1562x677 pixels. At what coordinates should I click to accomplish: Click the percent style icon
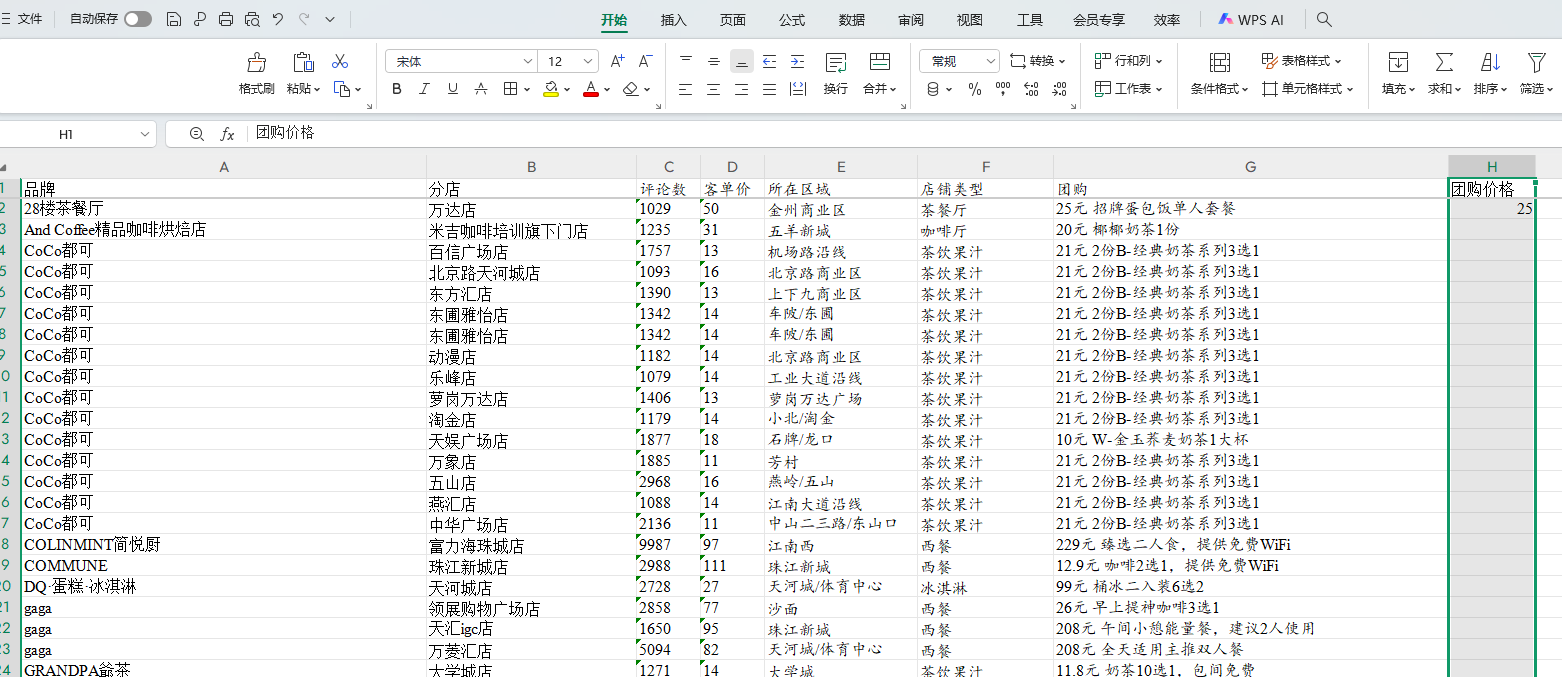(975, 89)
